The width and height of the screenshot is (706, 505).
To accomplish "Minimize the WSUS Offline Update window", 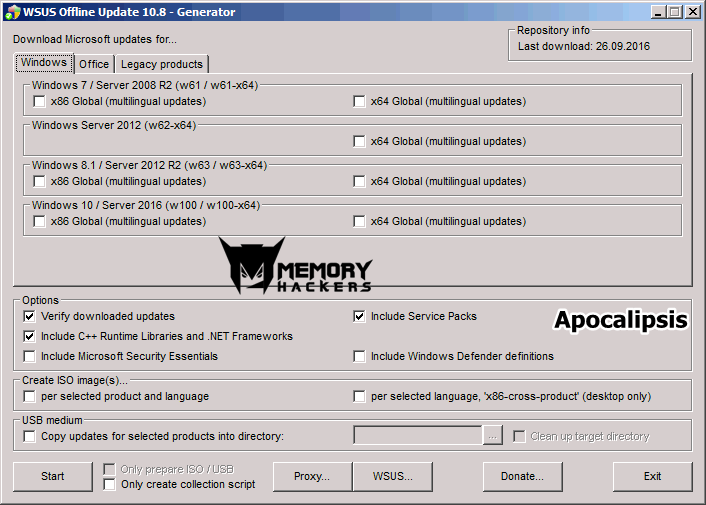I will [x=659, y=12].
